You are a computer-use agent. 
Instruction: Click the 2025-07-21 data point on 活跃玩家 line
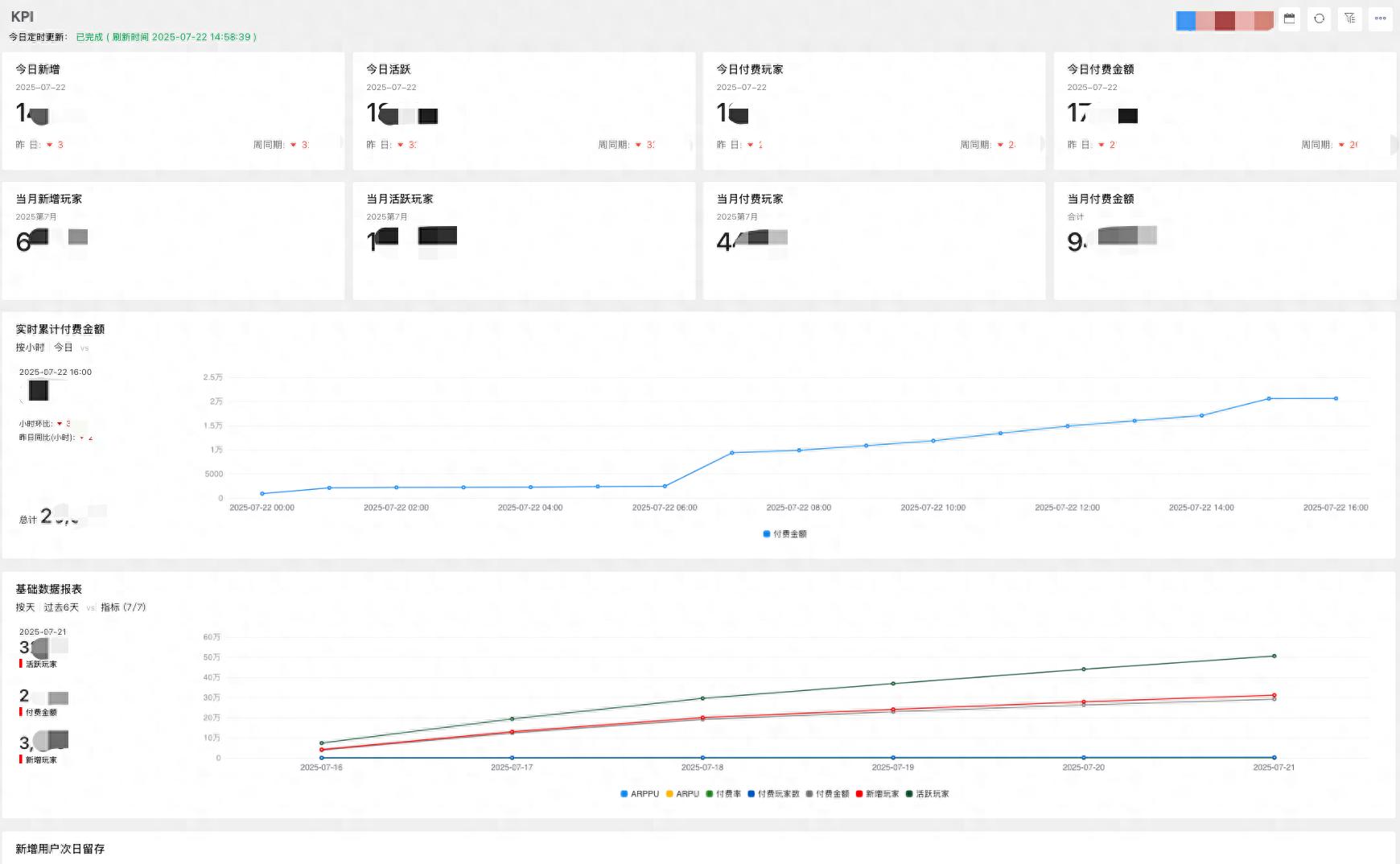pyautogui.click(x=1274, y=656)
